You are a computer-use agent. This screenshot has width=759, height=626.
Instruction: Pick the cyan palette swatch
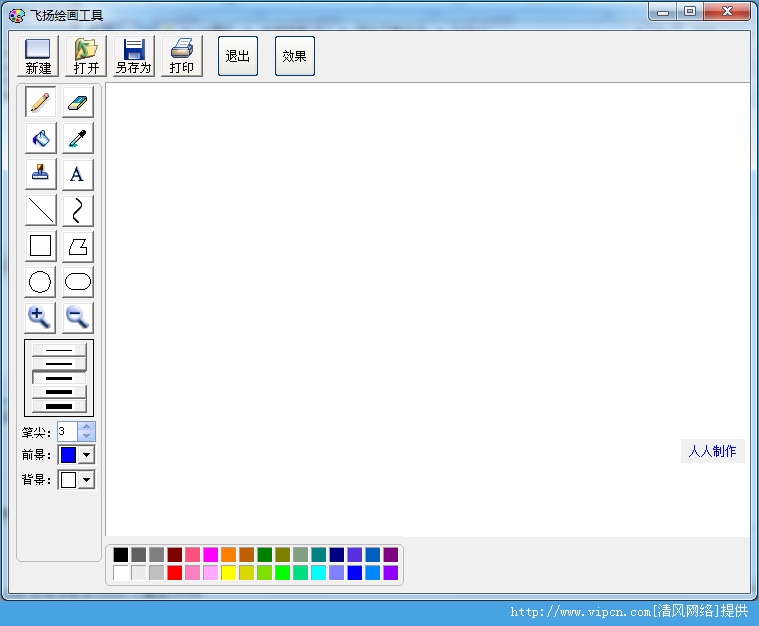tap(319, 573)
